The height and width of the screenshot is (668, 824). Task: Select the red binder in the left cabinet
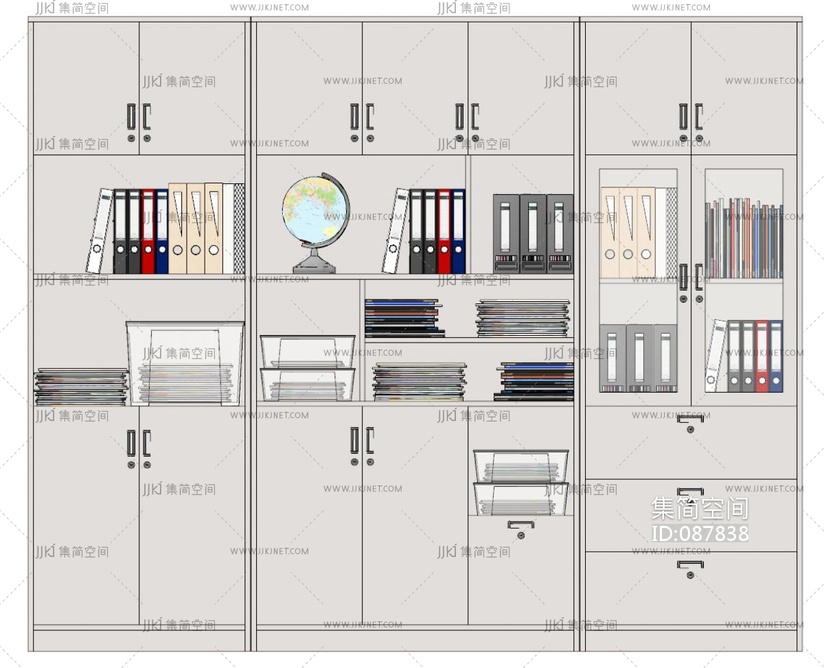point(148,231)
